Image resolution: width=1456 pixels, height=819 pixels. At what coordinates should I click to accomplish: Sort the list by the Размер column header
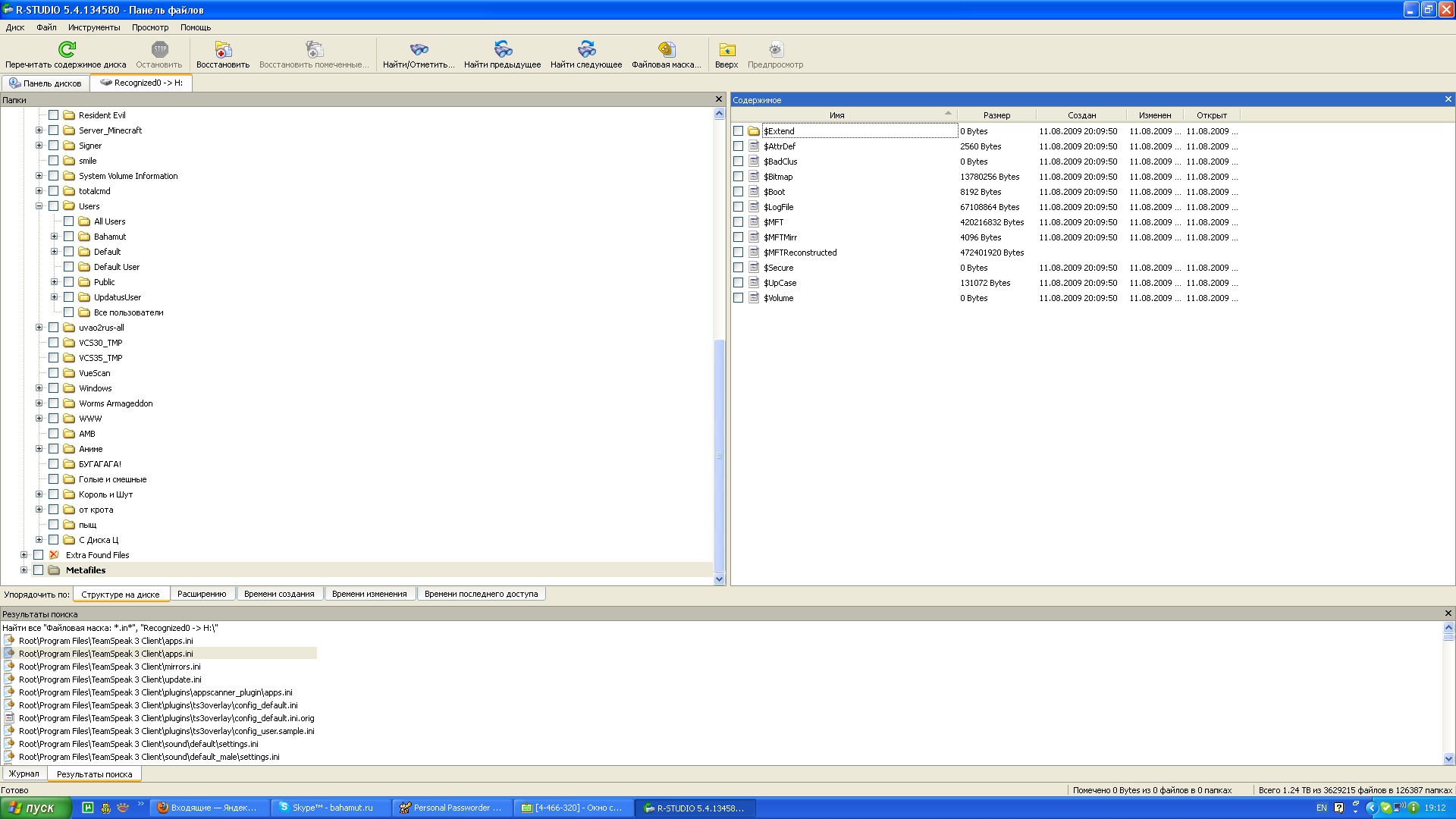996,115
